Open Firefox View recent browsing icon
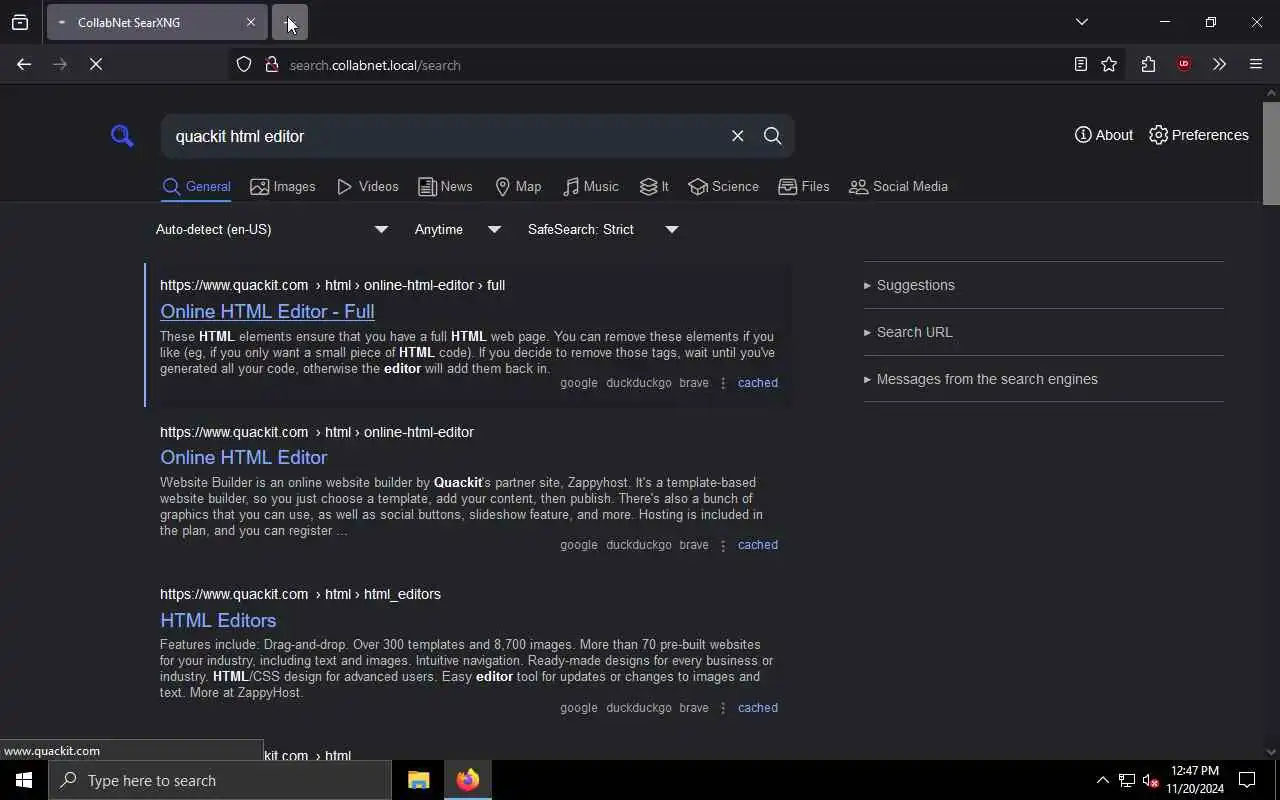The height and width of the screenshot is (800, 1280). coord(20,22)
